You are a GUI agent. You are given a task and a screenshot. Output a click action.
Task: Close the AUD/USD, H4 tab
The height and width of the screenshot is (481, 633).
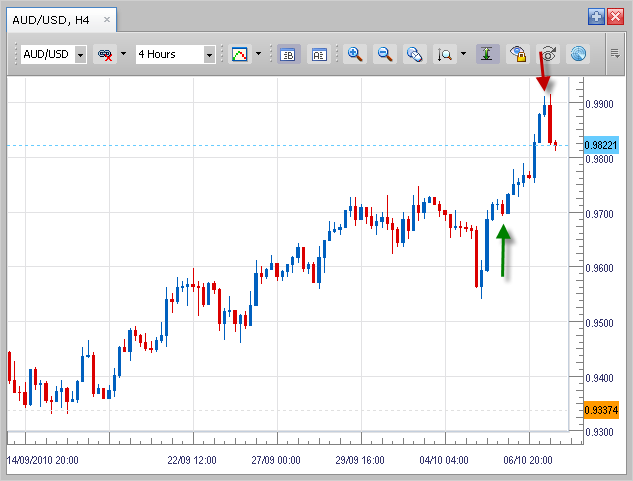(107, 19)
